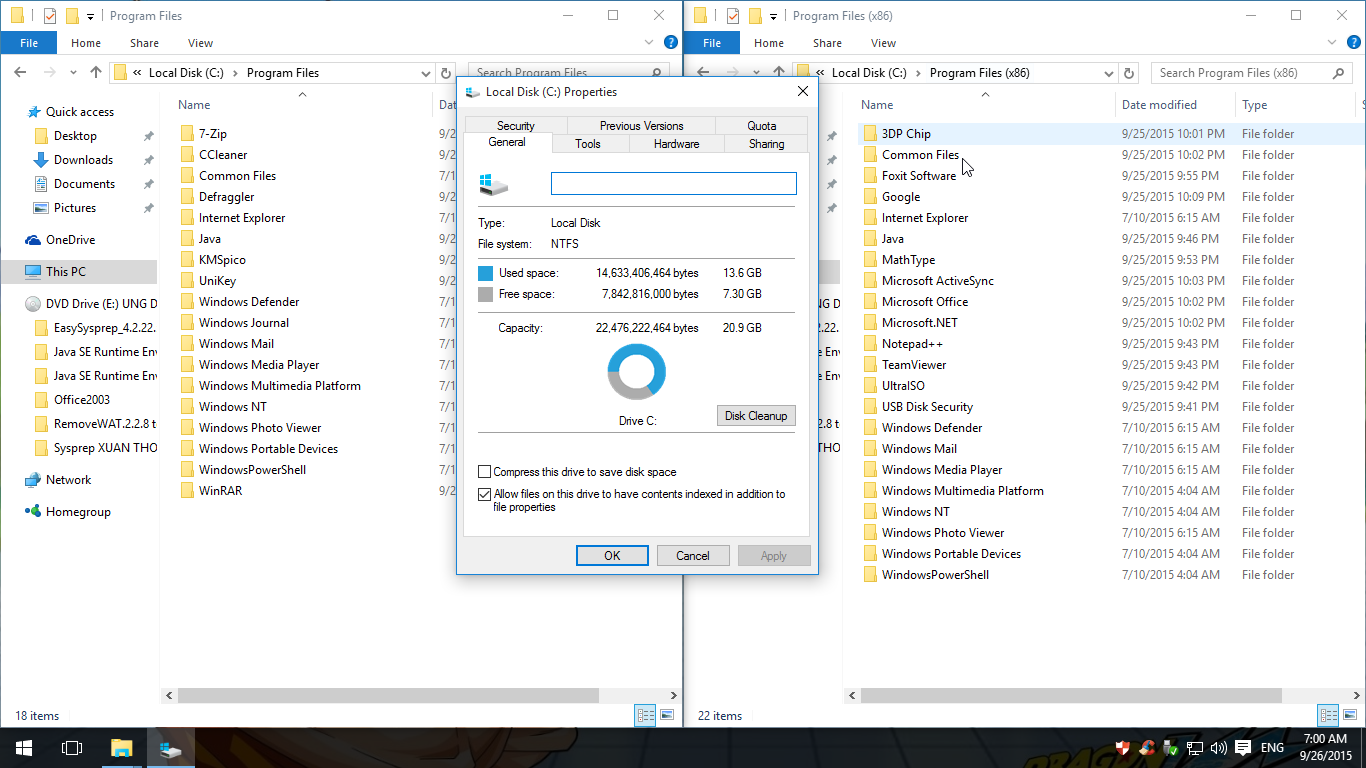Screen dimensions: 1366x768
Task: Click Refresh icon in left Program Files window
Action: point(447,73)
